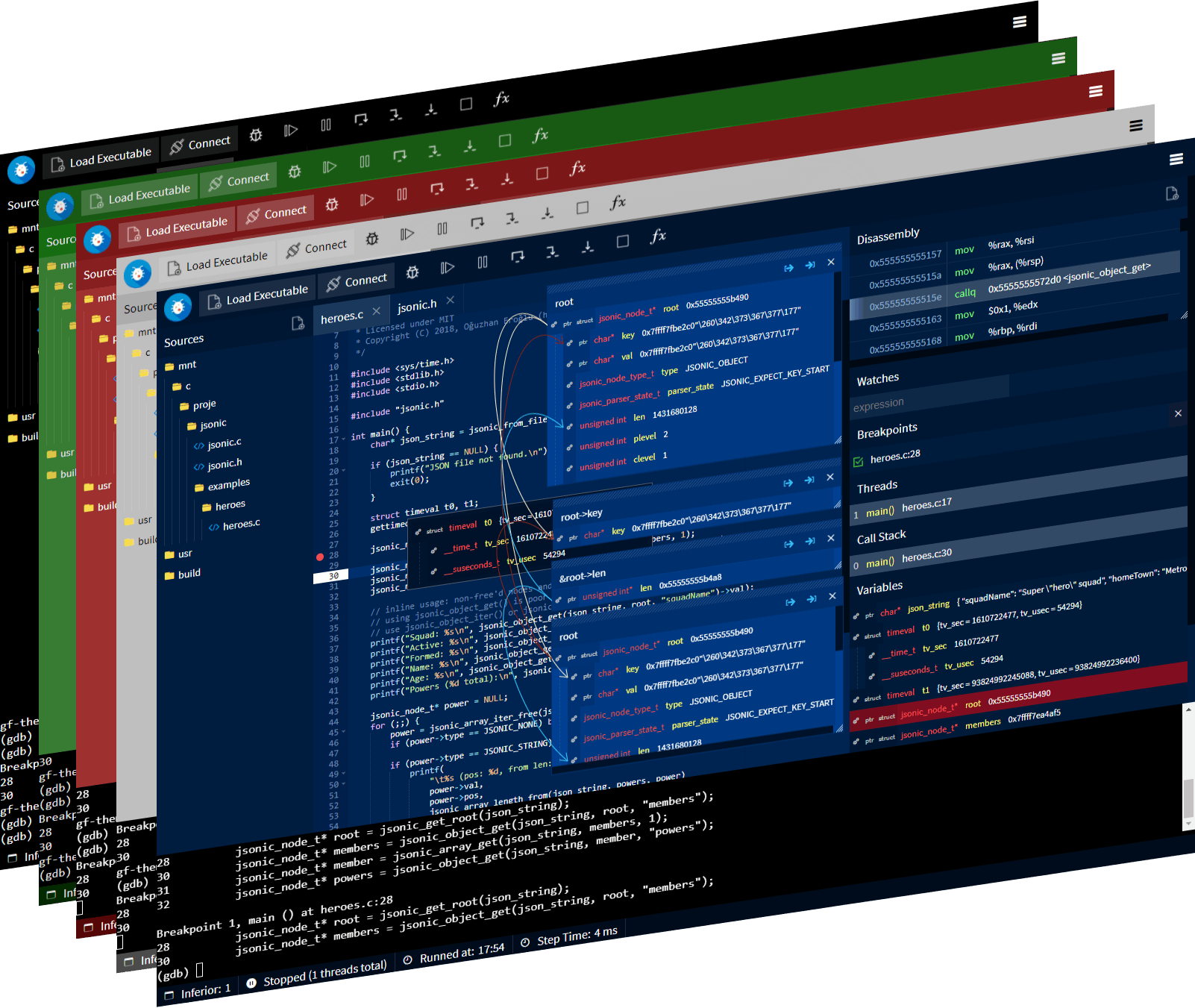Close the heroes.c tab
The width and height of the screenshot is (1195, 1008).
[x=376, y=311]
